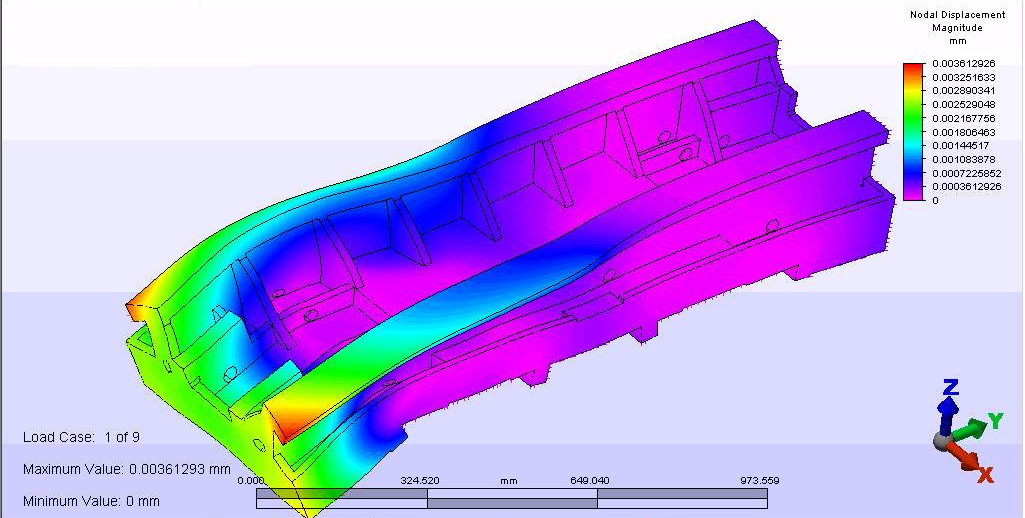Click the 973.559 scale ruler label
Screen dimensions: 1025x518
(x=760, y=481)
